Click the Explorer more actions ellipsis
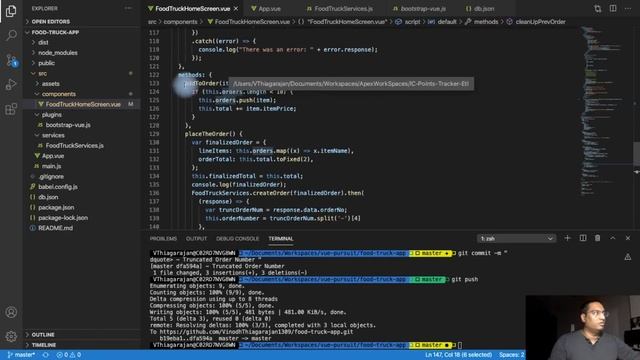The height and width of the screenshot is (360, 640). (128, 8)
